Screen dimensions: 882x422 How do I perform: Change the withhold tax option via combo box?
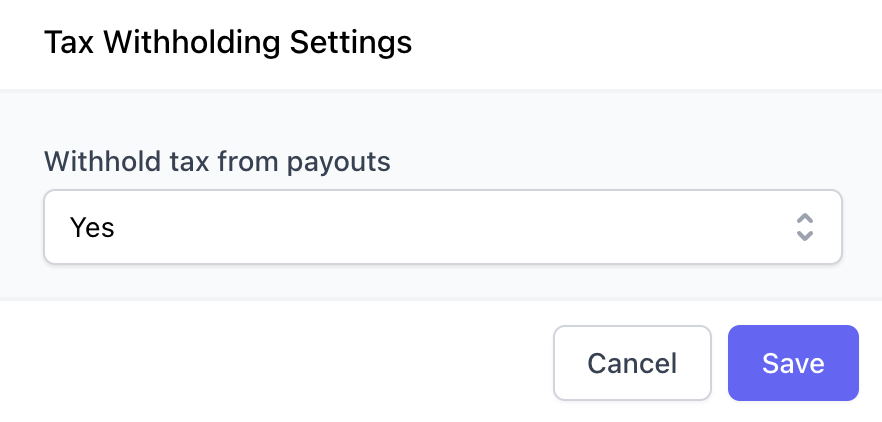[443, 227]
